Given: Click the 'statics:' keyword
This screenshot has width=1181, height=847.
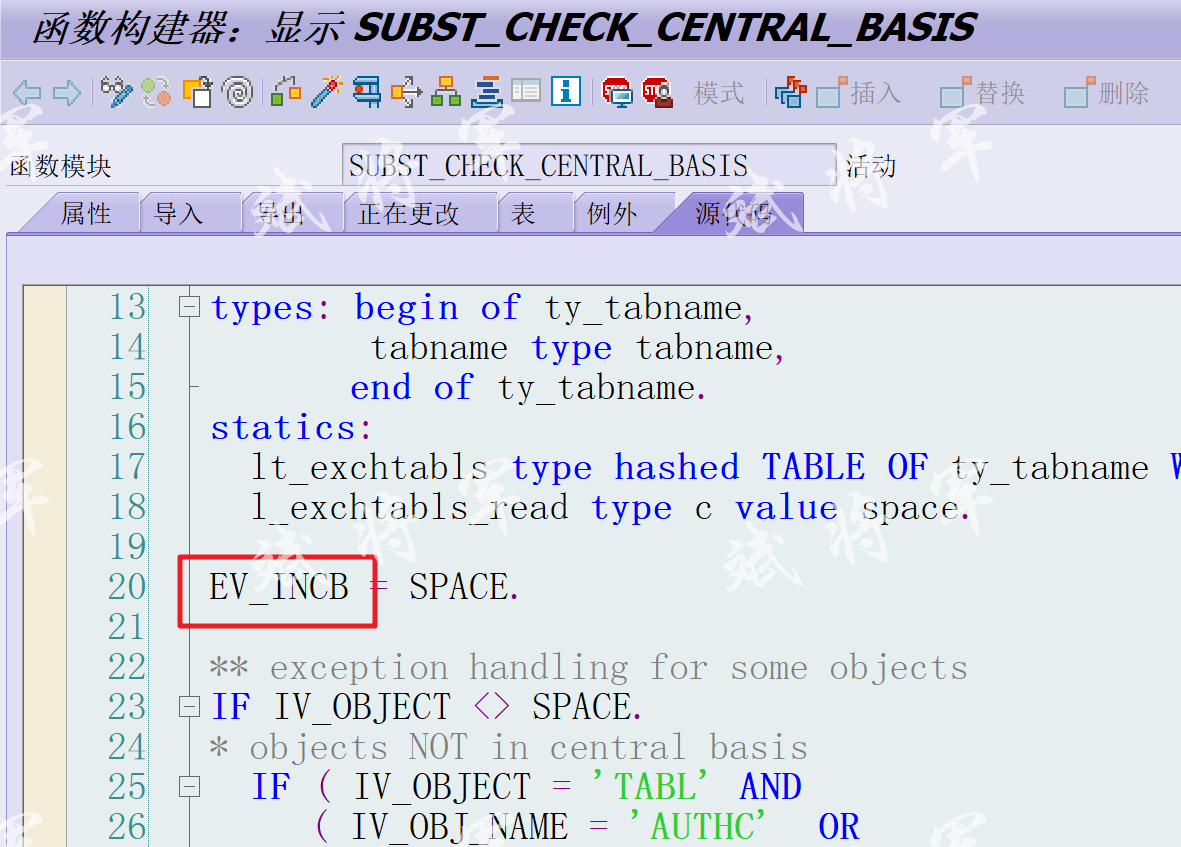Looking at the screenshot, I should (x=291, y=428).
